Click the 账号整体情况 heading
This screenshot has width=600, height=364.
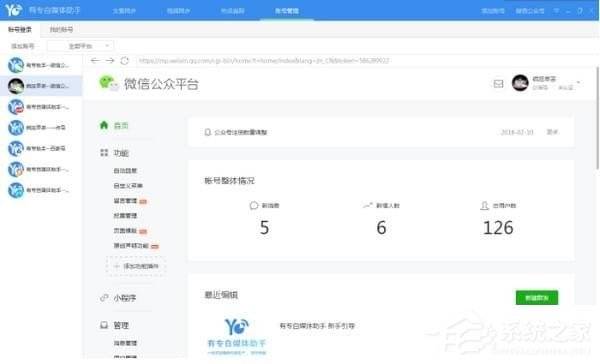230,180
